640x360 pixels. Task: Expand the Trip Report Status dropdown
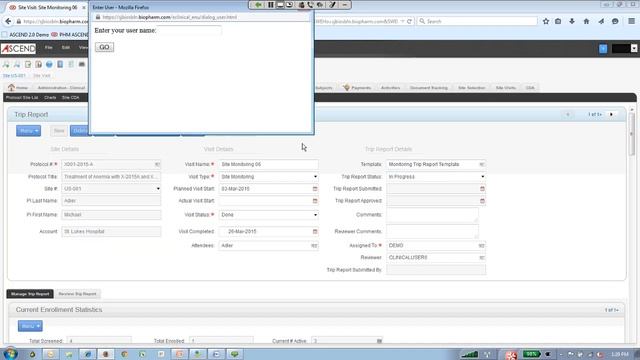[482, 176]
